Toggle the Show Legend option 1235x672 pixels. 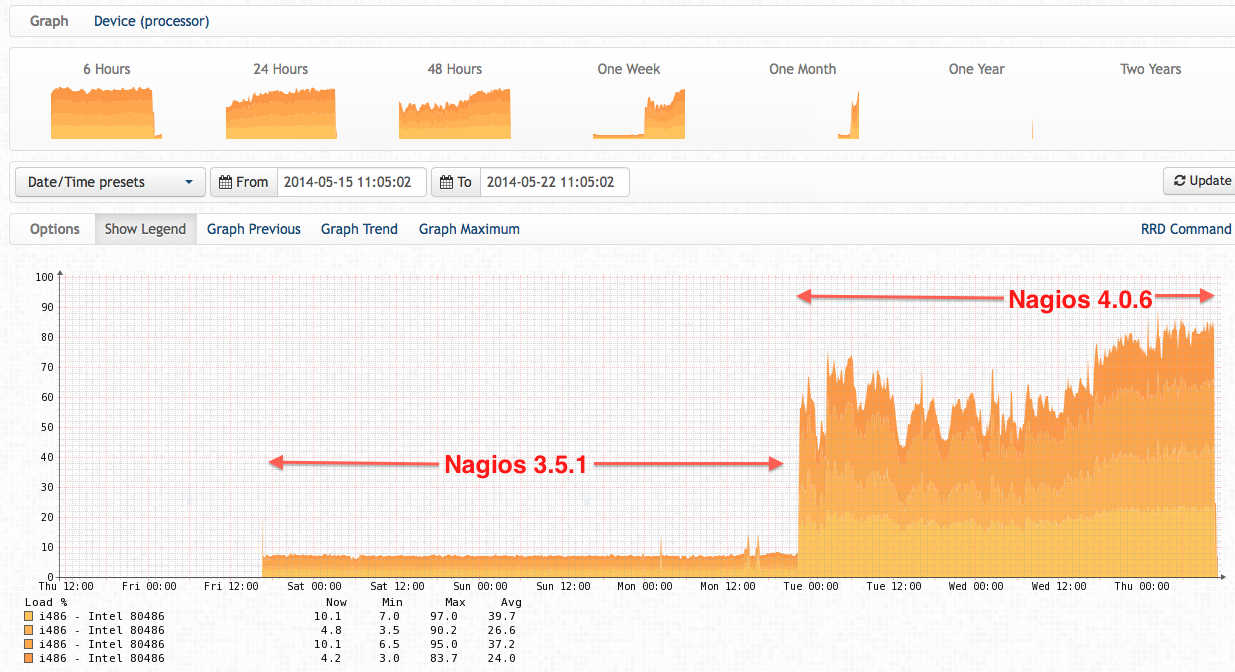[145, 229]
